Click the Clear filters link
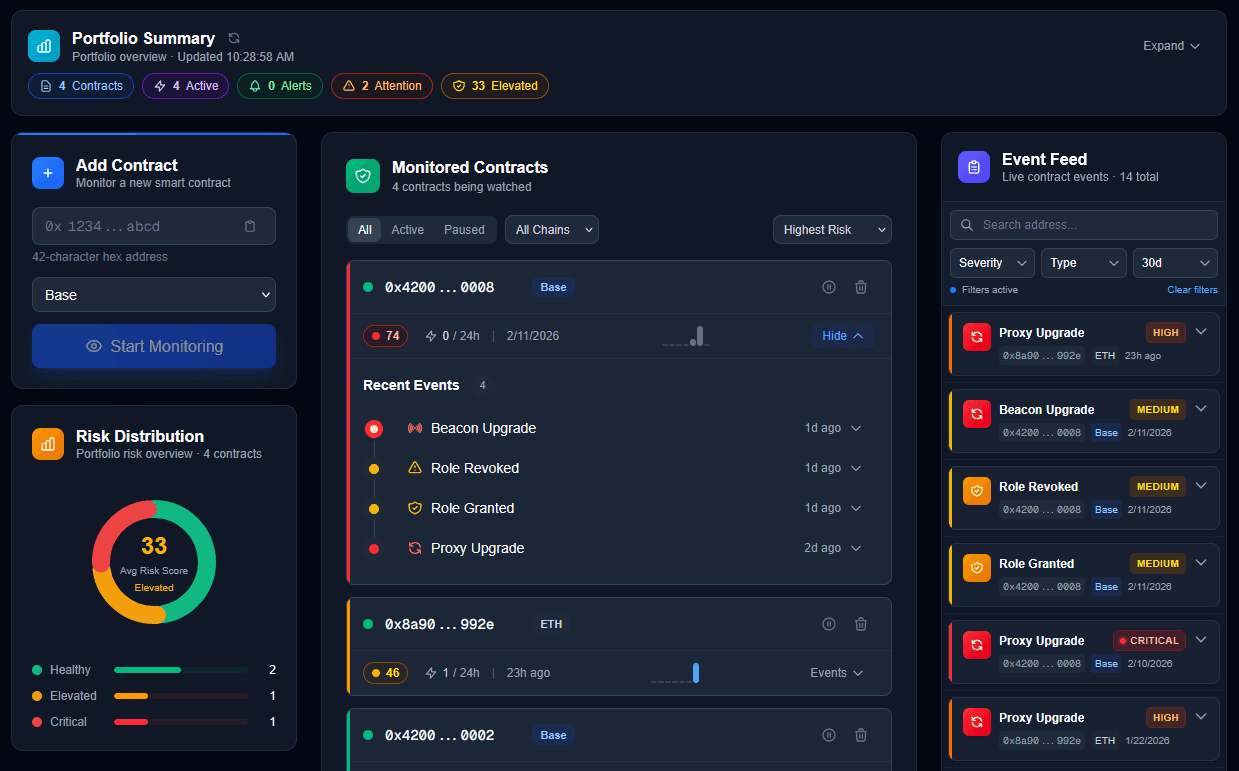1239x771 pixels. pos(1192,289)
